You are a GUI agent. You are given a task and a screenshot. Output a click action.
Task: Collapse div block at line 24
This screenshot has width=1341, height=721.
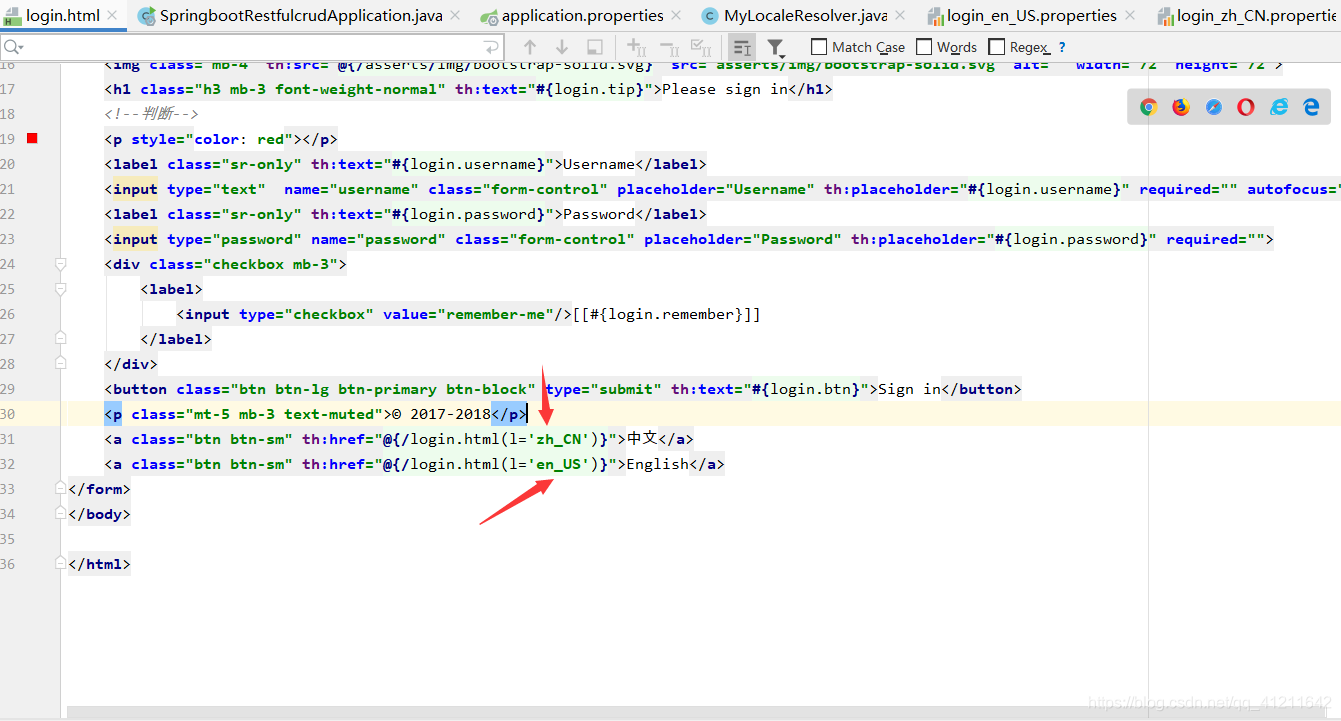(x=61, y=264)
